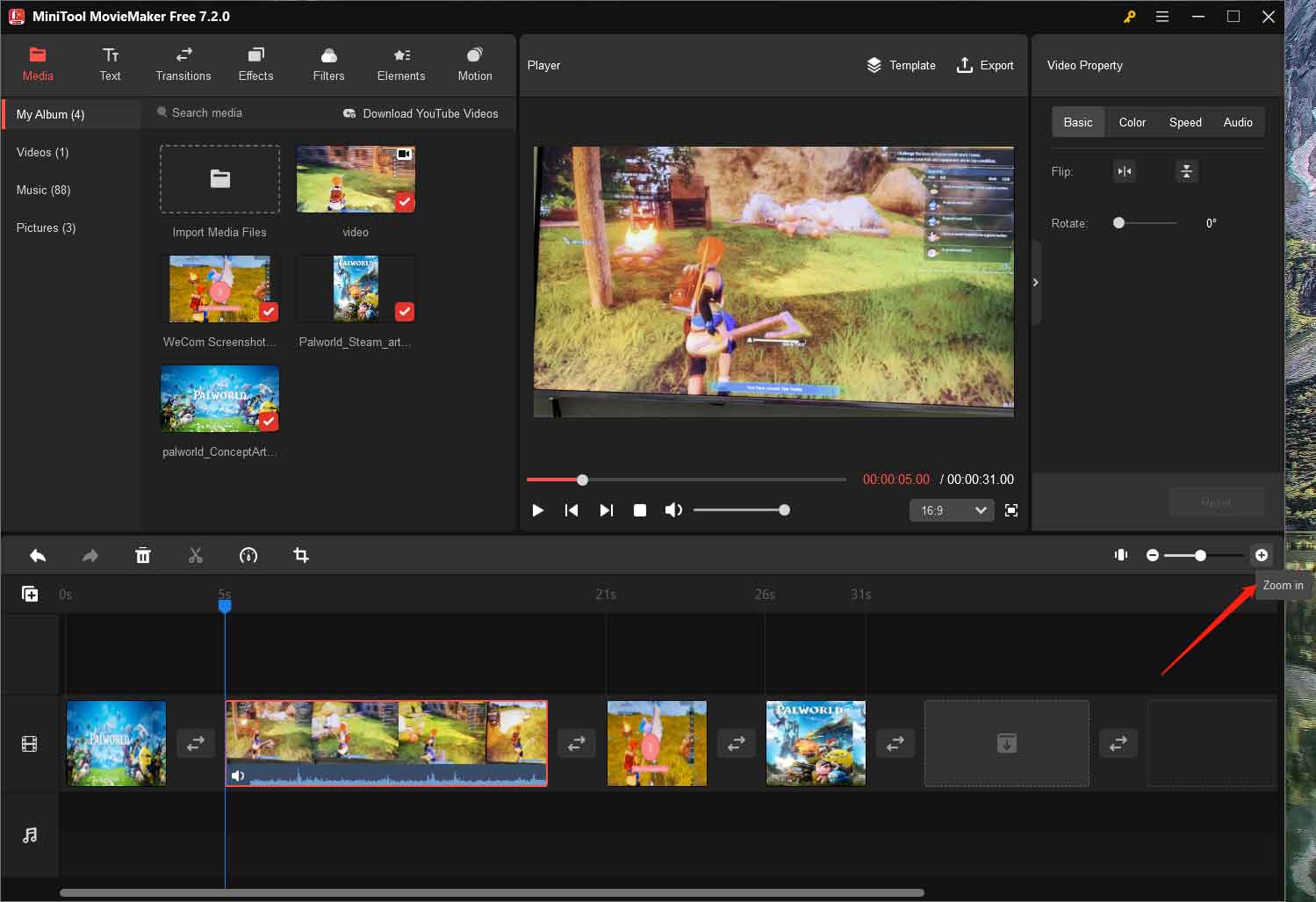Click the timeline zoom slider handle
Screen dimensions: 1316x902
tap(1200, 555)
